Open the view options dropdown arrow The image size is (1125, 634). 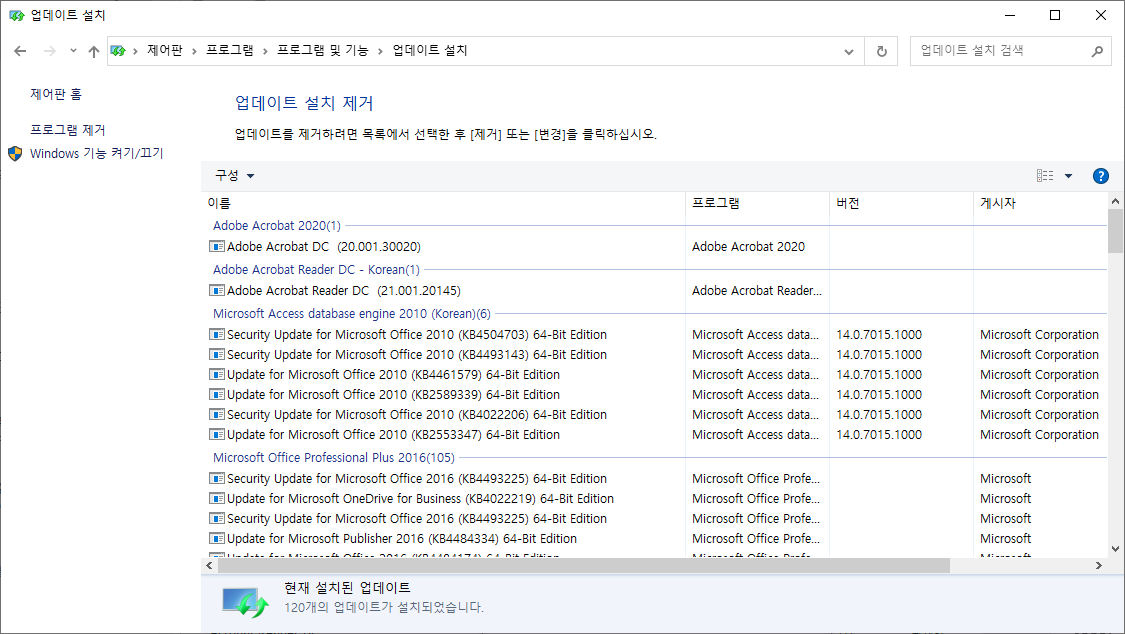point(1068,176)
